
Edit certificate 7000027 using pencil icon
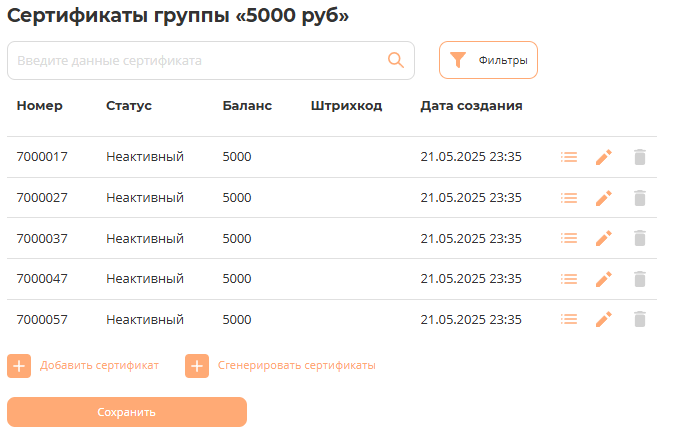(603, 198)
